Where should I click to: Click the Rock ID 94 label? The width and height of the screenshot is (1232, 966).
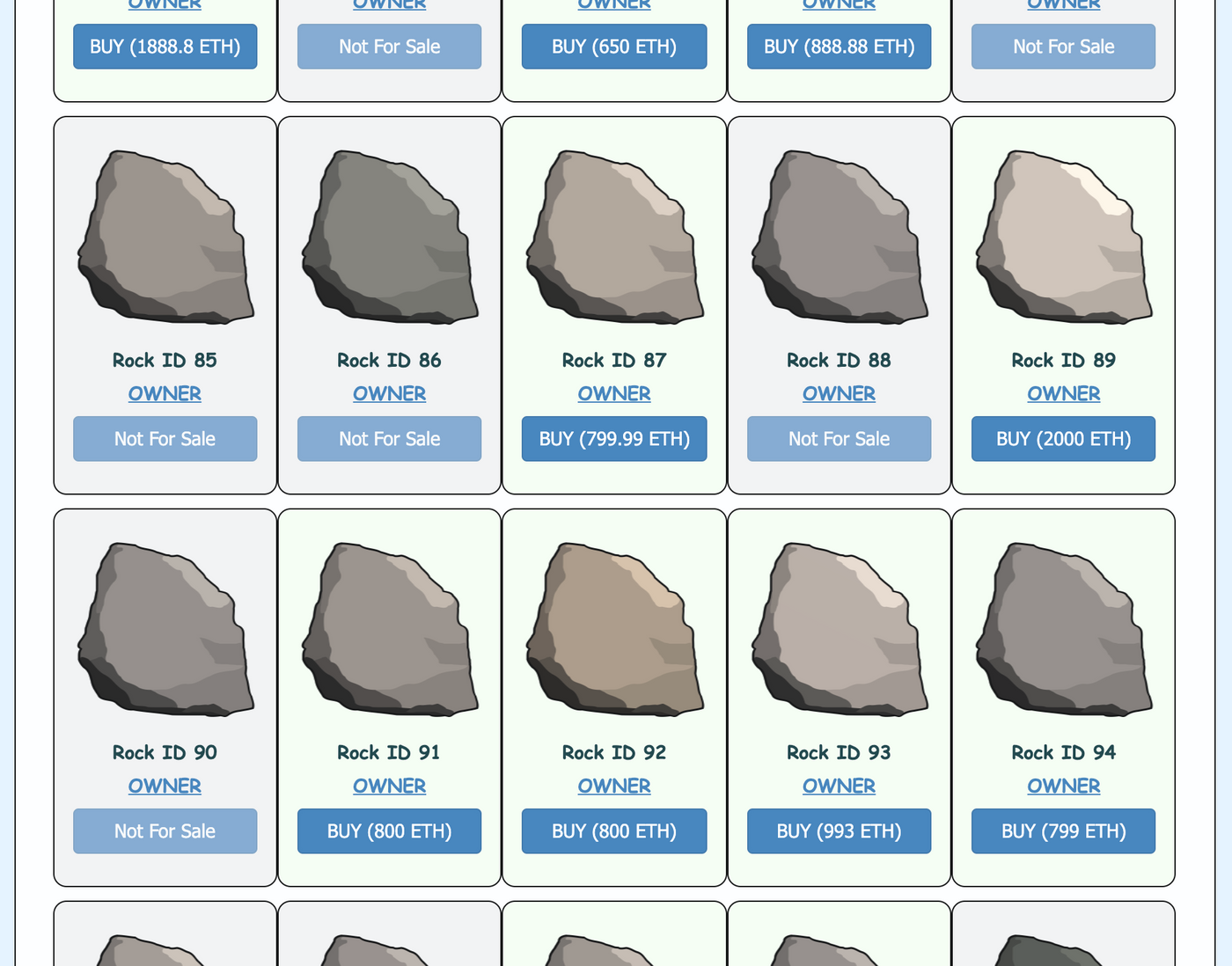pos(1063,753)
